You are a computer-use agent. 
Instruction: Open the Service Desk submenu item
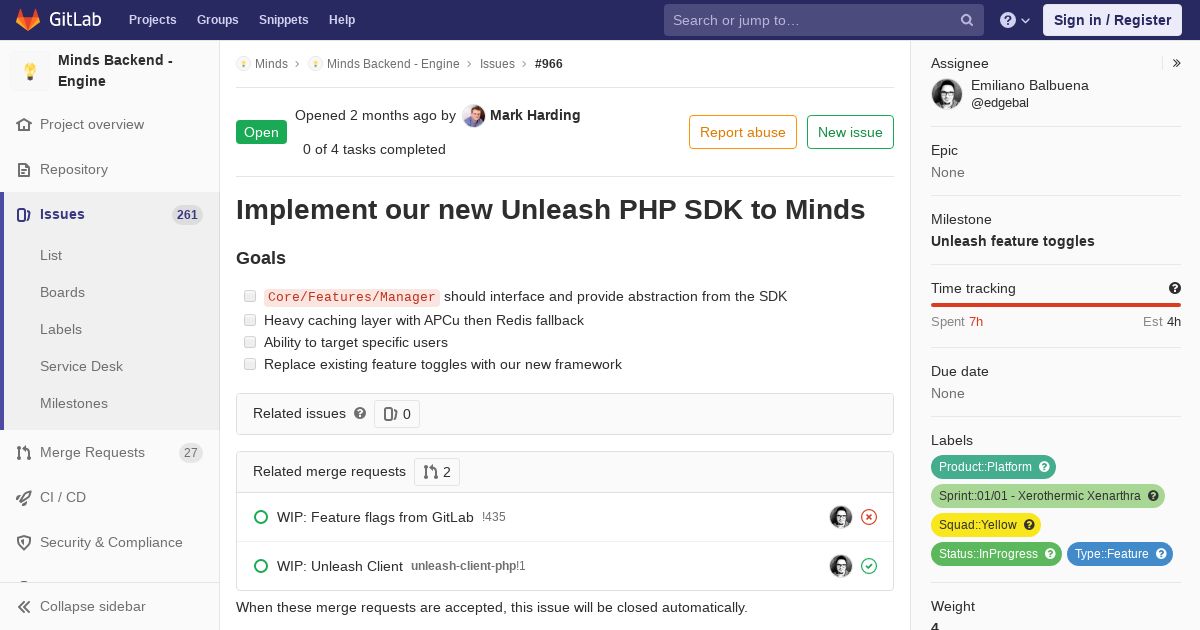[x=81, y=366]
